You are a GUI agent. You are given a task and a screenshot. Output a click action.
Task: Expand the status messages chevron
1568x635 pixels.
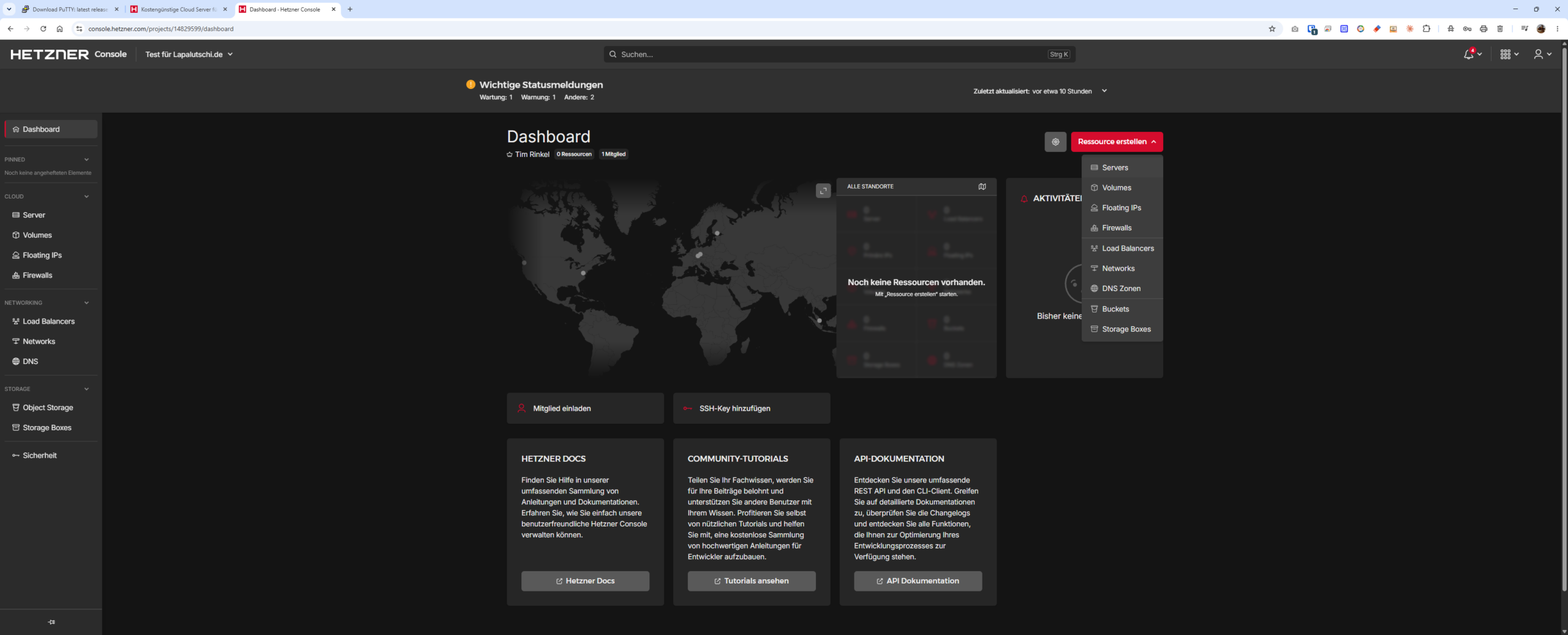pyautogui.click(x=1104, y=91)
